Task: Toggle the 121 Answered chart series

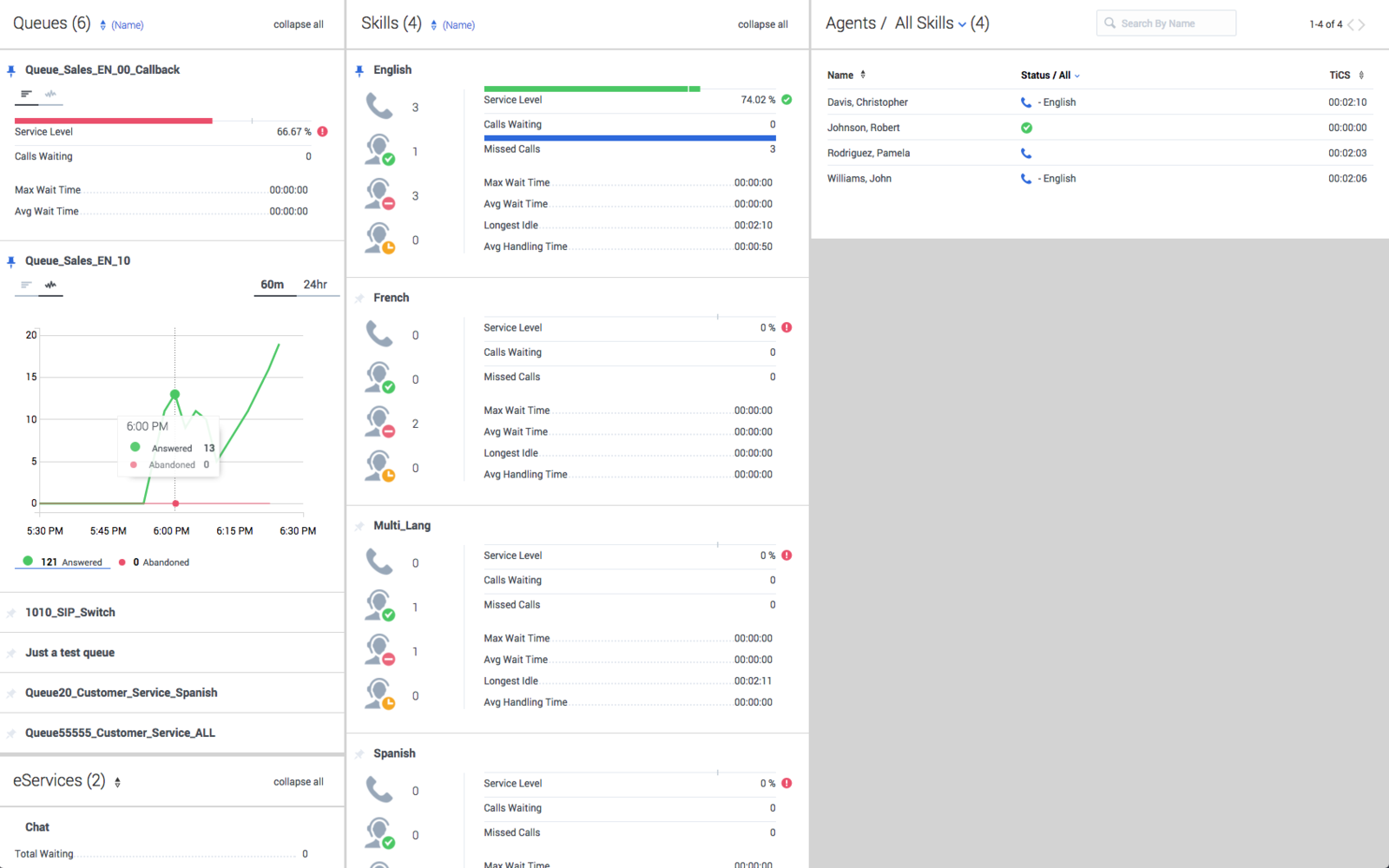Action: [x=63, y=562]
